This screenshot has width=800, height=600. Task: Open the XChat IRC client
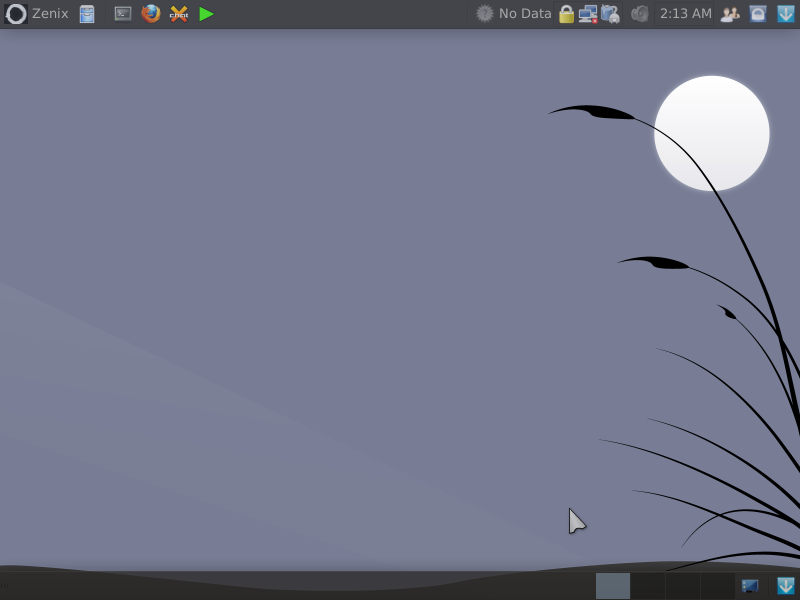click(179, 14)
